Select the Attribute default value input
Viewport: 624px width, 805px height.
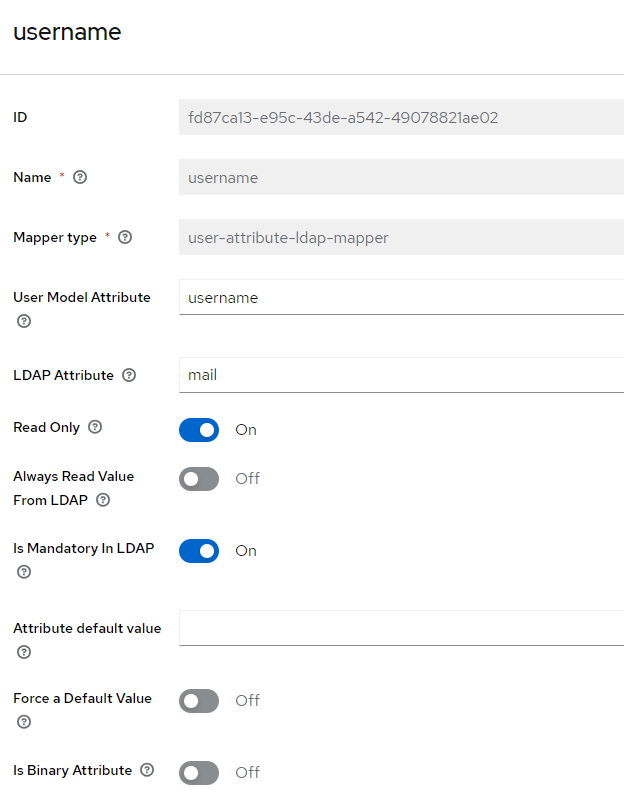pyautogui.click(x=402, y=628)
